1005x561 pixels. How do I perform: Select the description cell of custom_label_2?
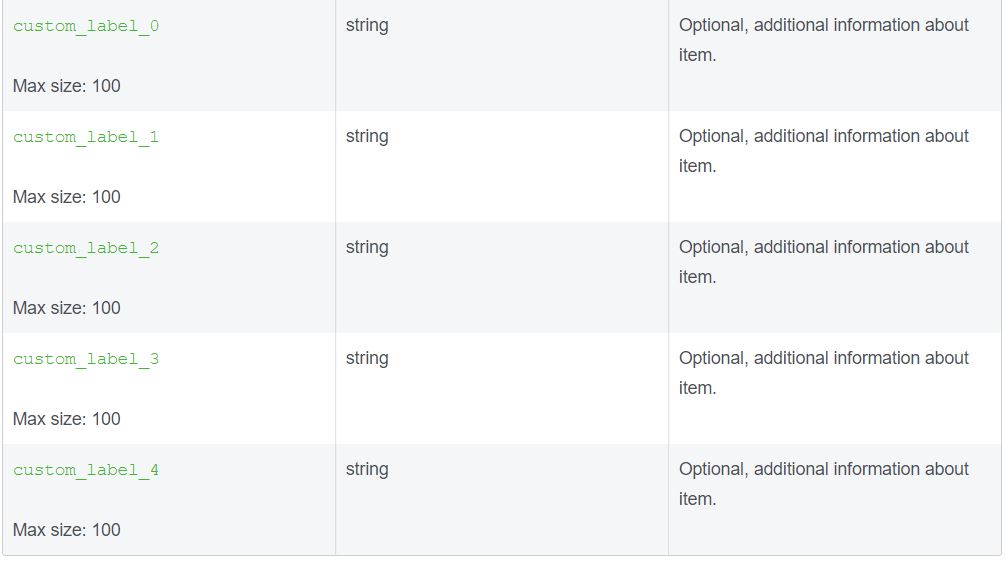823,262
